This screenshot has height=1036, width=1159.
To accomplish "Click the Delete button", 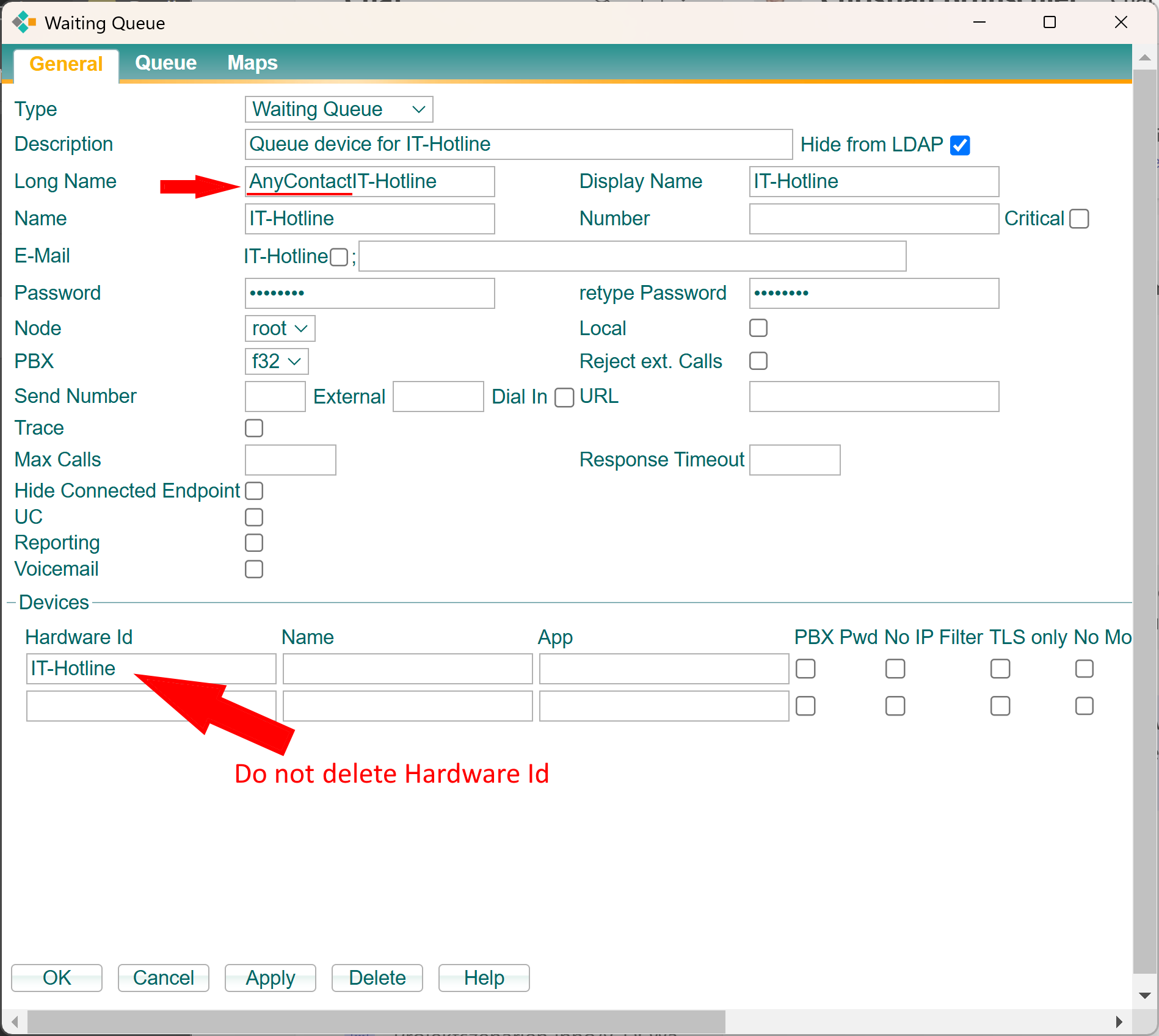I will pos(377,978).
